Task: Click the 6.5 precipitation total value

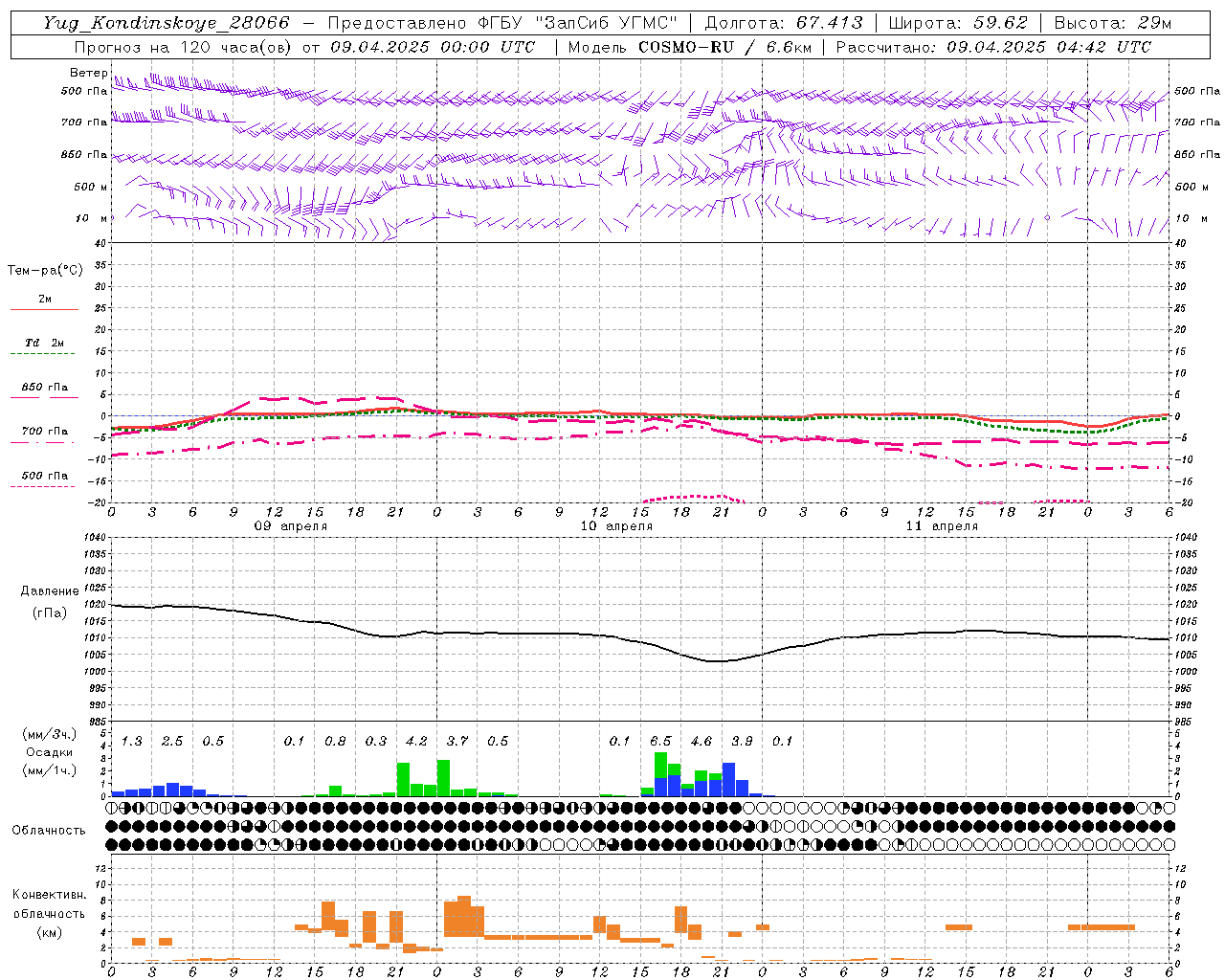Action: (660, 741)
